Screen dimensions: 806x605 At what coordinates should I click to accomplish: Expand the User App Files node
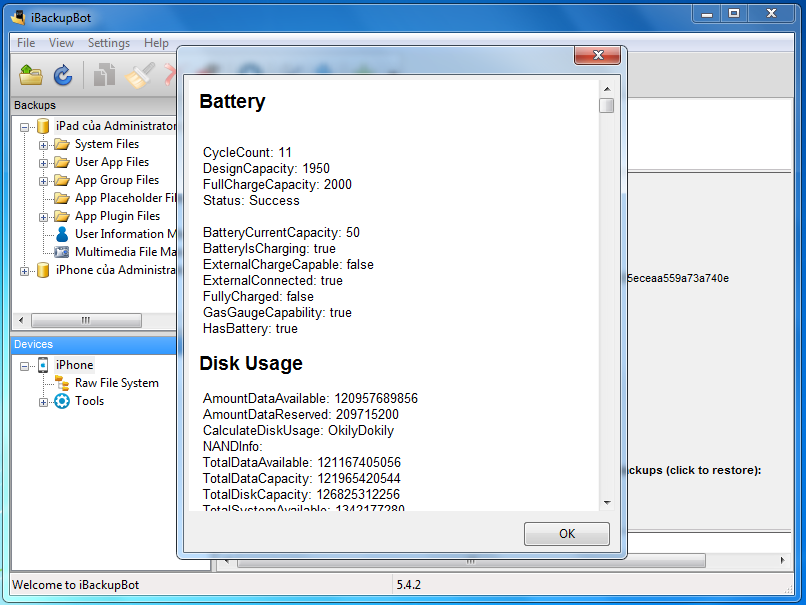click(x=43, y=163)
